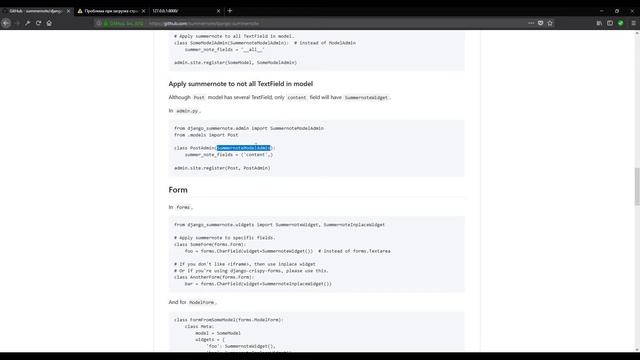640x360 pixels.
Task: Click the highlighted SummernoteModelAdmin selection
Action: 243,148
